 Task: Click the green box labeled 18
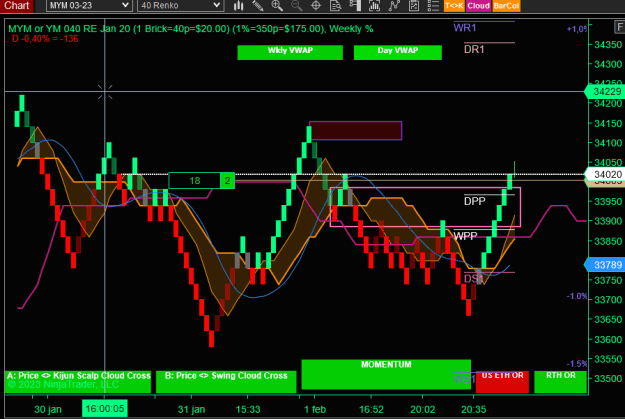[x=195, y=181]
